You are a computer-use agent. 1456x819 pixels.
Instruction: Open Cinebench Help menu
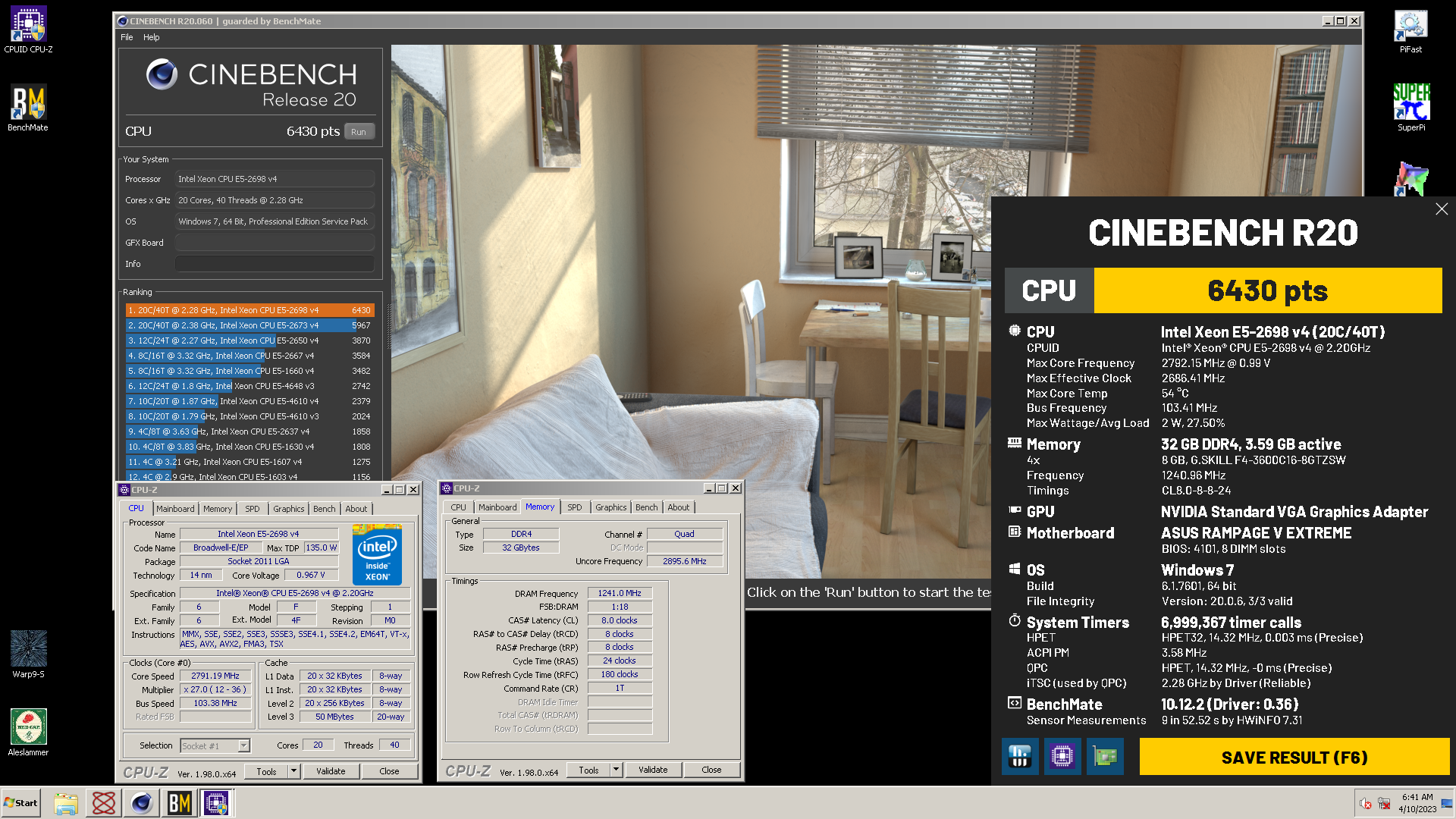point(152,37)
